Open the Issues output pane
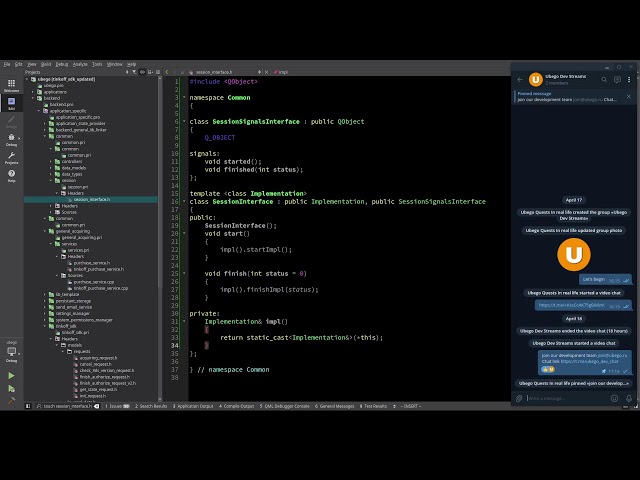The height and width of the screenshot is (480, 640). point(117,406)
